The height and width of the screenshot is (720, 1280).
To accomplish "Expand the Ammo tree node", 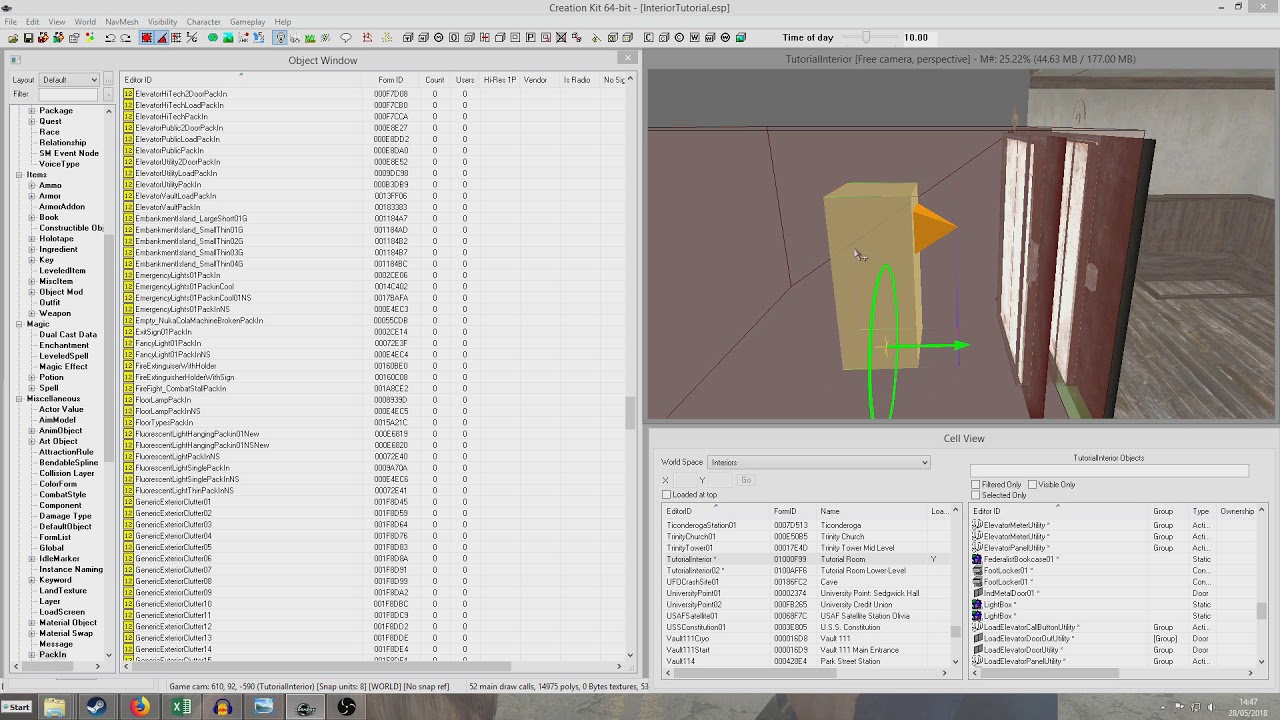I will [x=31, y=186].
